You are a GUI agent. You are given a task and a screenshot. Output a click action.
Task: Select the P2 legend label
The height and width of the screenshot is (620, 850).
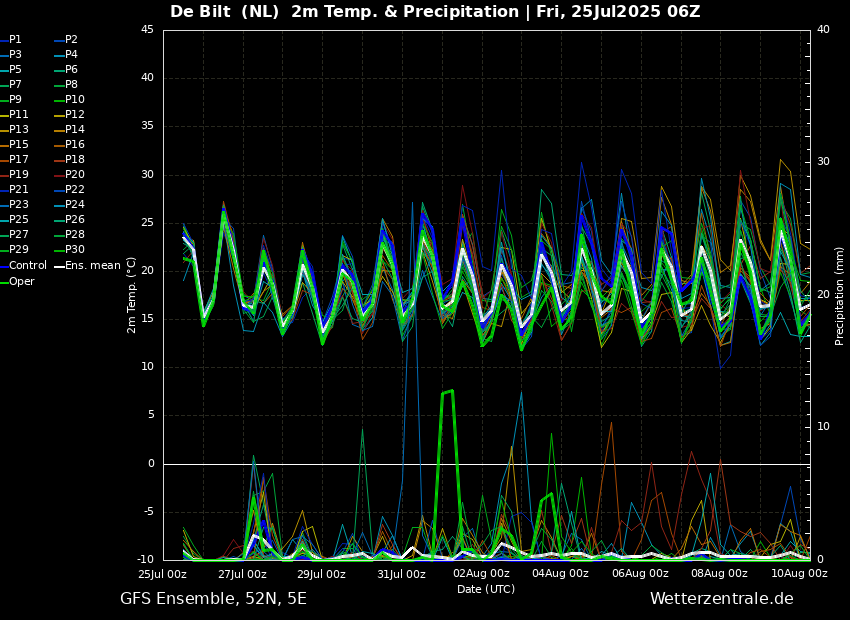coord(71,40)
